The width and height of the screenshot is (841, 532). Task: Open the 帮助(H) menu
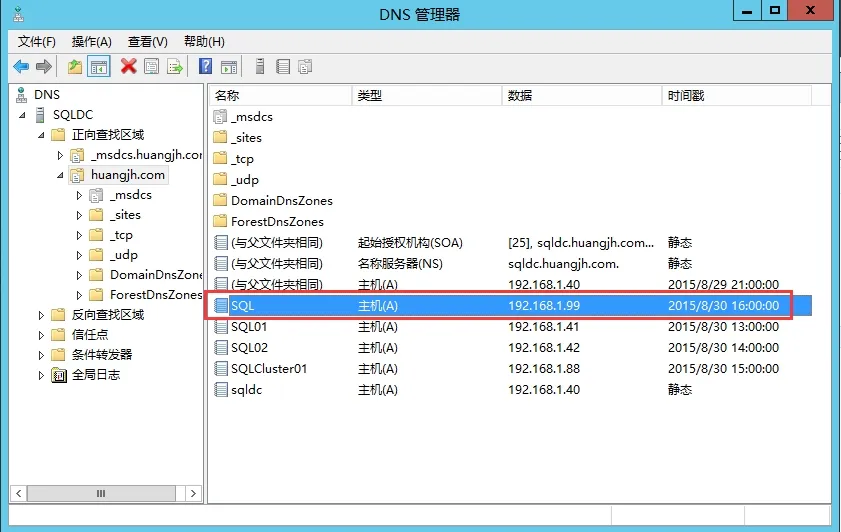(x=204, y=41)
